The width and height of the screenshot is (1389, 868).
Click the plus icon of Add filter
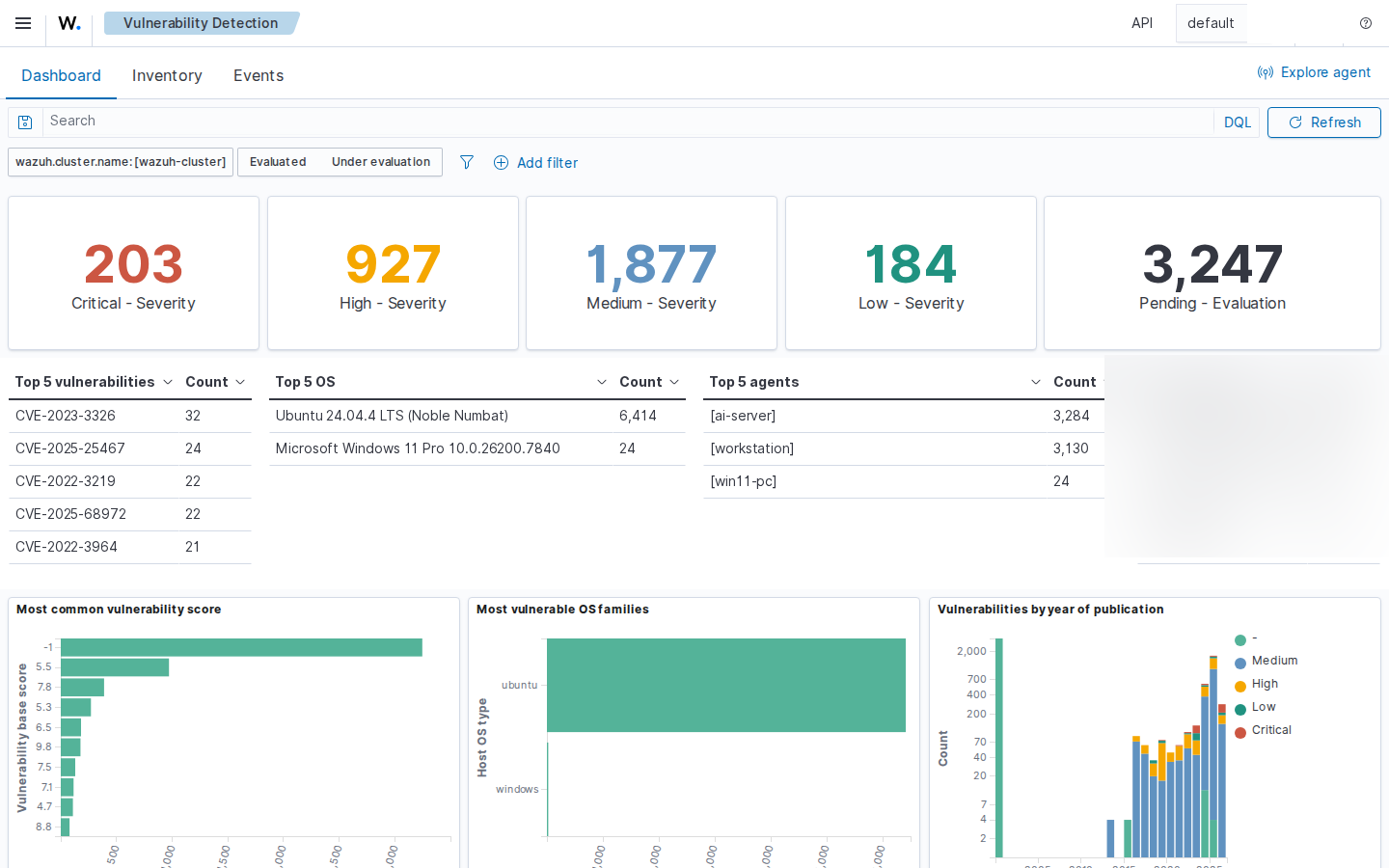point(502,163)
